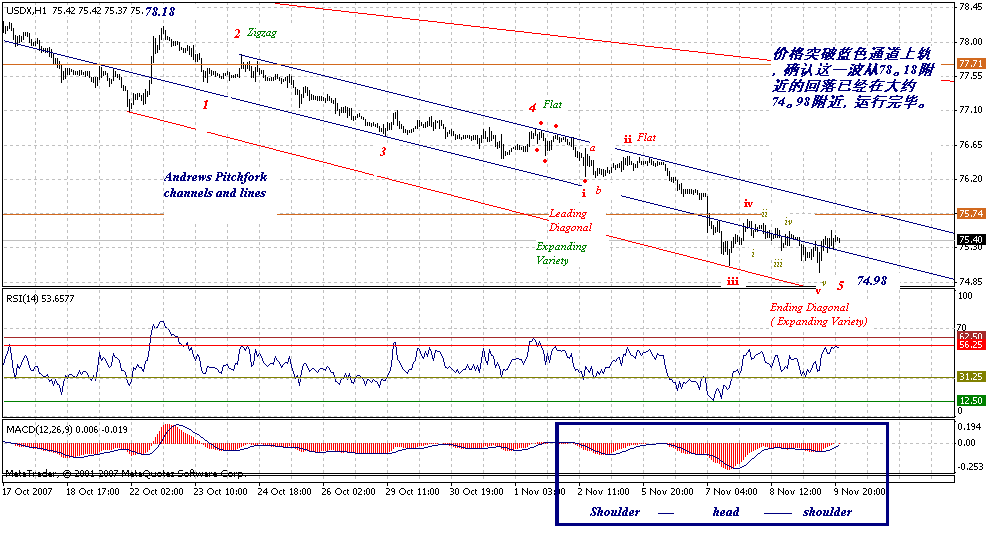Image resolution: width=992 pixels, height=548 pixels.
Task: Click the red (Expanding Variety) text in parentheses
Action: pyautogui.click(x=819, y=321)
